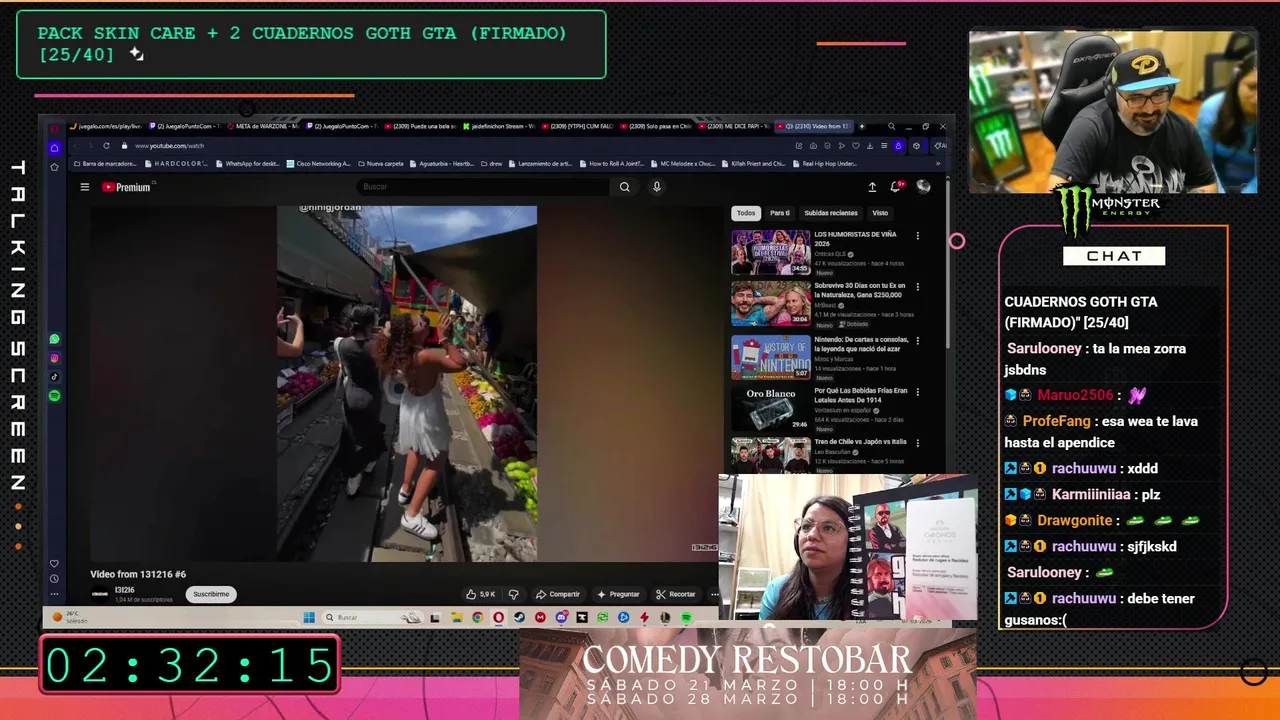The width and height of the screenshot is (1280, 720).
Task: Open Steam from the taskbar
Action: point(519,617)
